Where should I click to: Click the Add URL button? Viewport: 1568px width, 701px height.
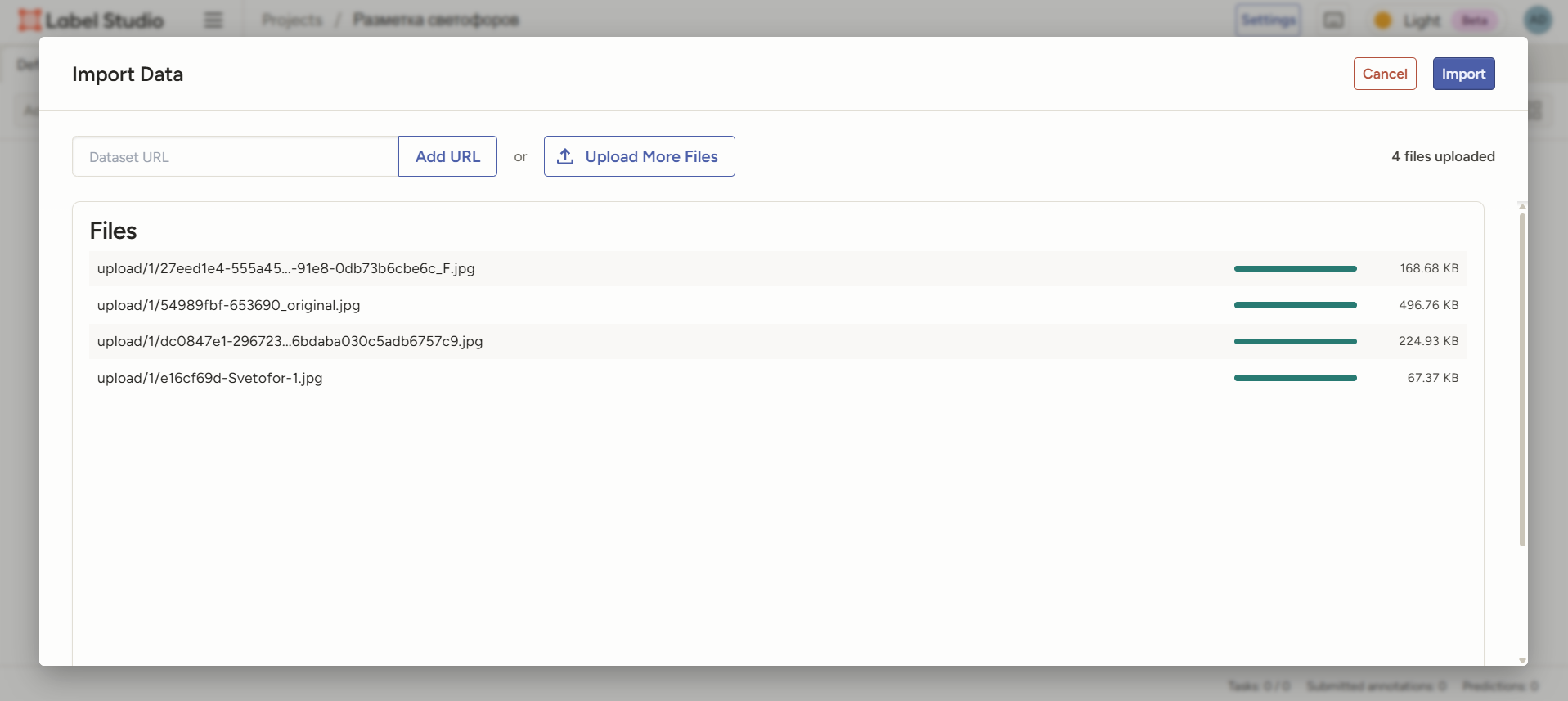[447, 156]
